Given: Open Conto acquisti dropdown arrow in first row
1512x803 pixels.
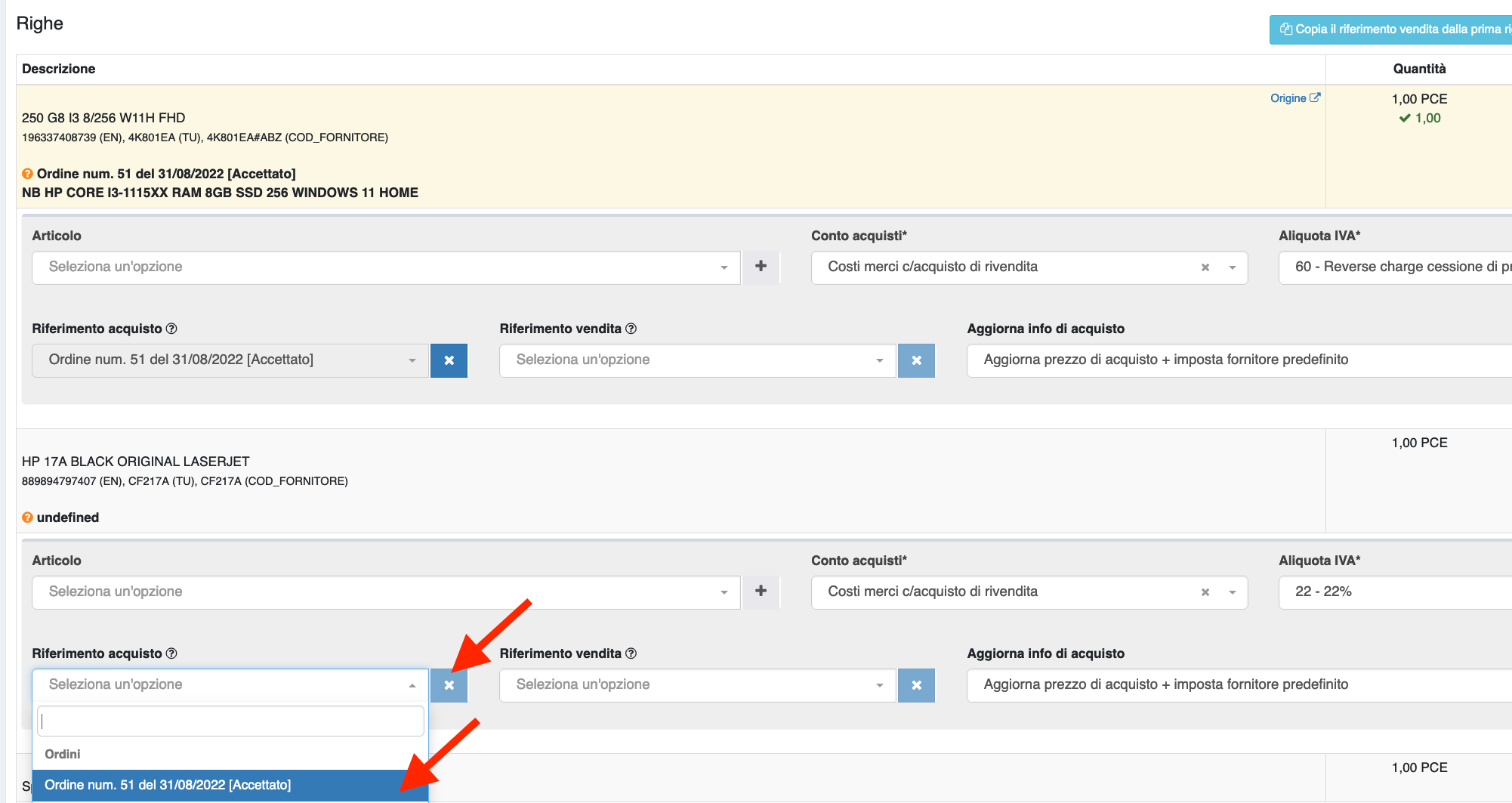Looking at the screenshot, I should [x=1233, y=267].
